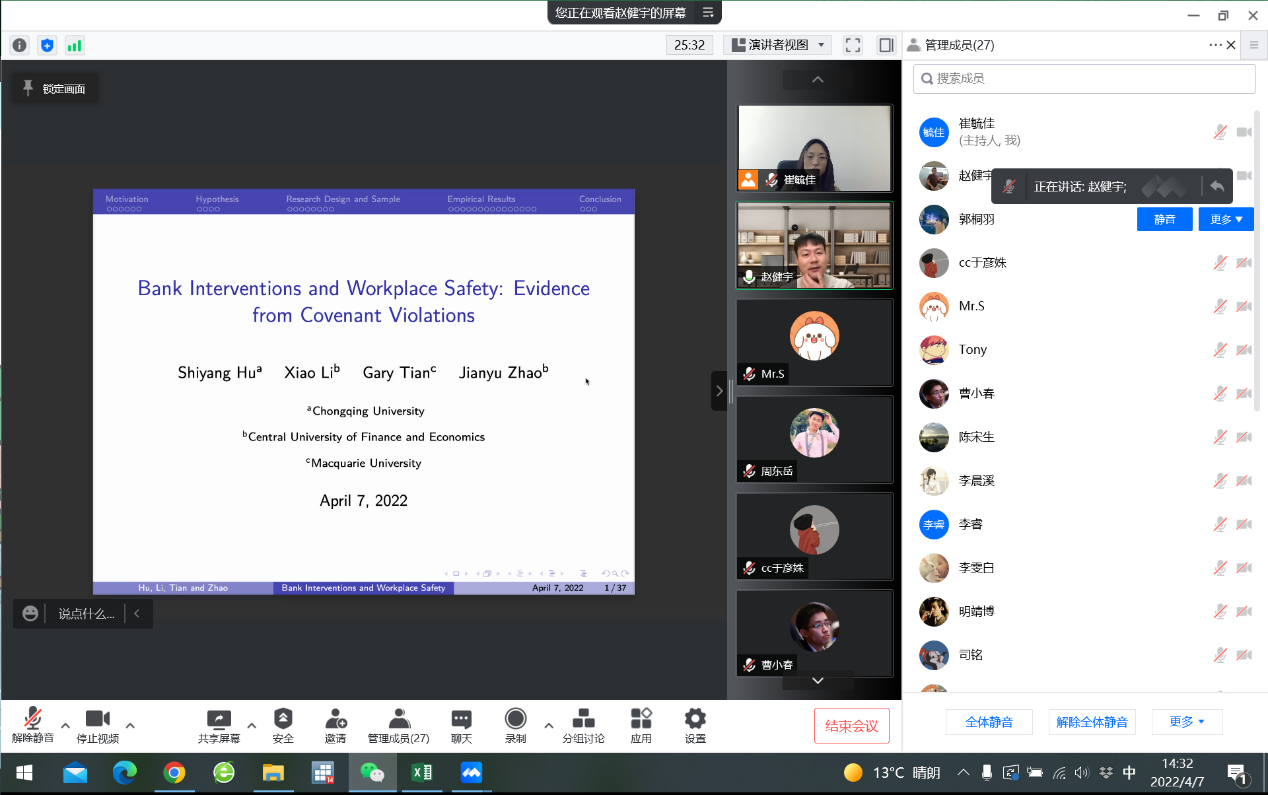
Task: Unmute microphone (解除静音) toggle
Action: coord(33,719)
